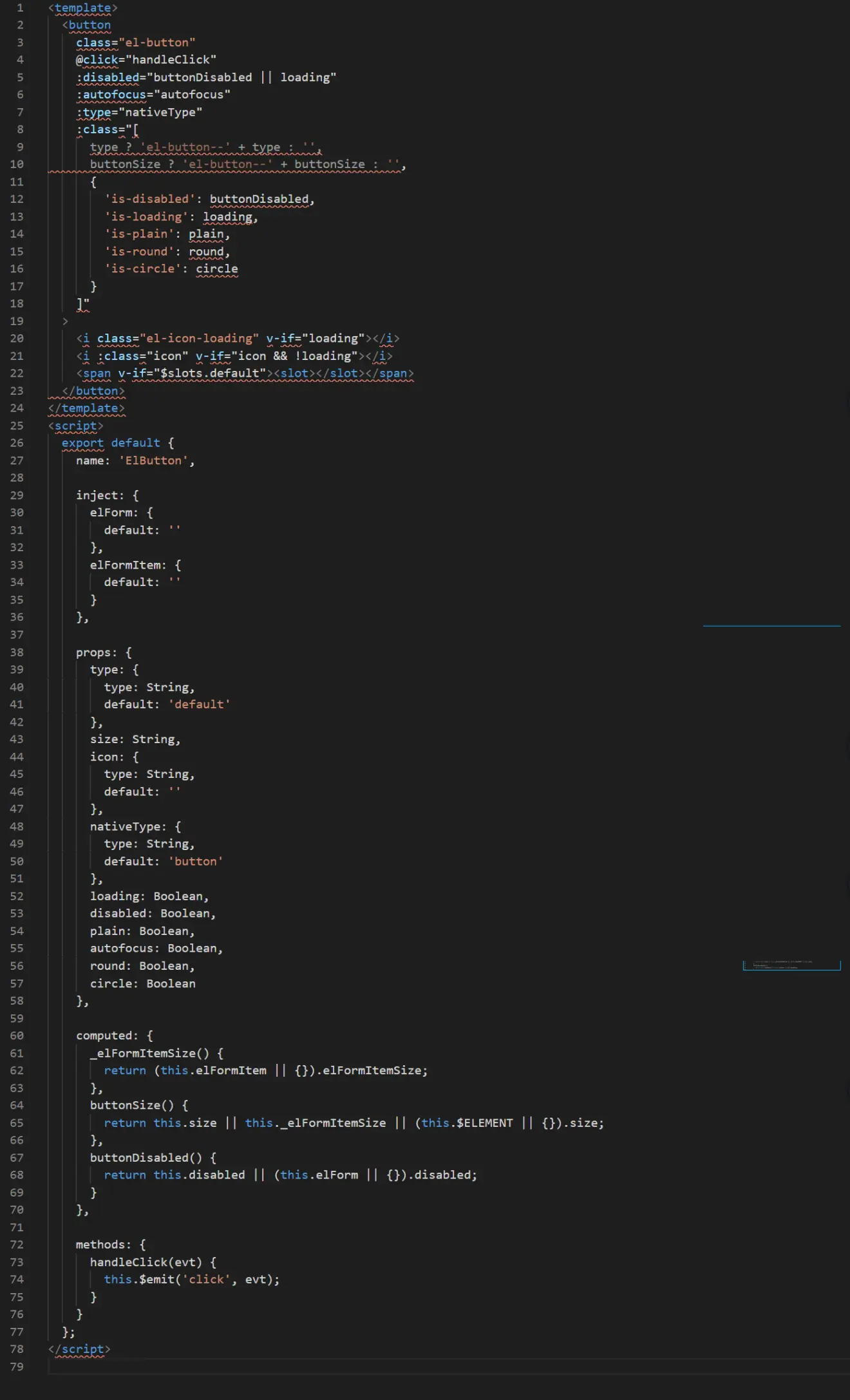The image size is (850, 1400).
Task: Click autofocus: Boolean prop
Action: pos(156,949)
